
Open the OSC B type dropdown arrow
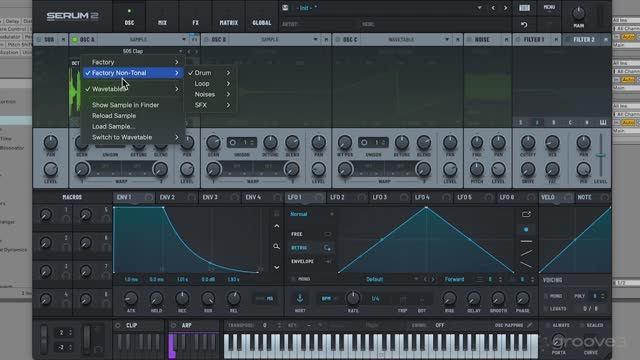[x=315, y=40]
